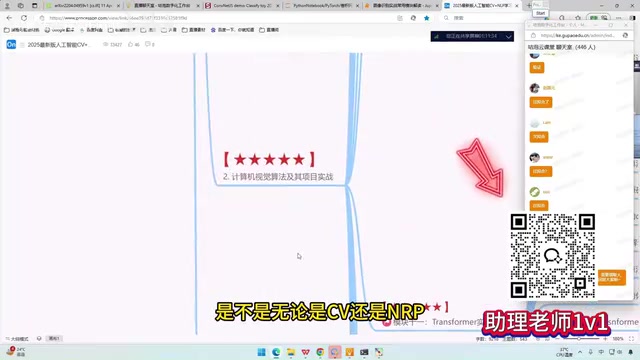Switch to the arXiv browser tab
This screenshot has width=640, height=360.
83,6
